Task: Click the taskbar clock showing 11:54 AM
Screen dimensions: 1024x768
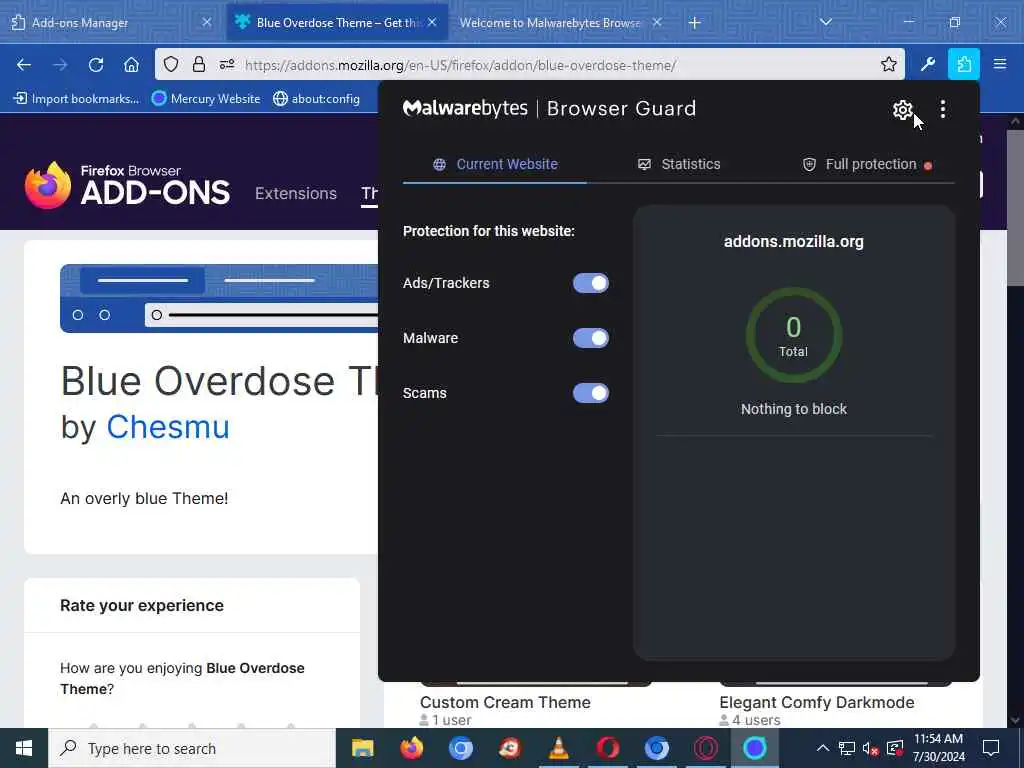Action: click(x=938, y=748)
